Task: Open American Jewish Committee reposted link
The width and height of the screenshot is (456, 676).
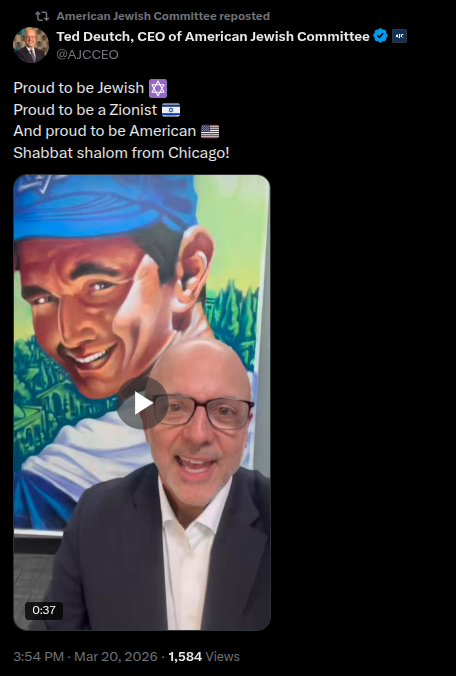Action: (x=163, y=16)
